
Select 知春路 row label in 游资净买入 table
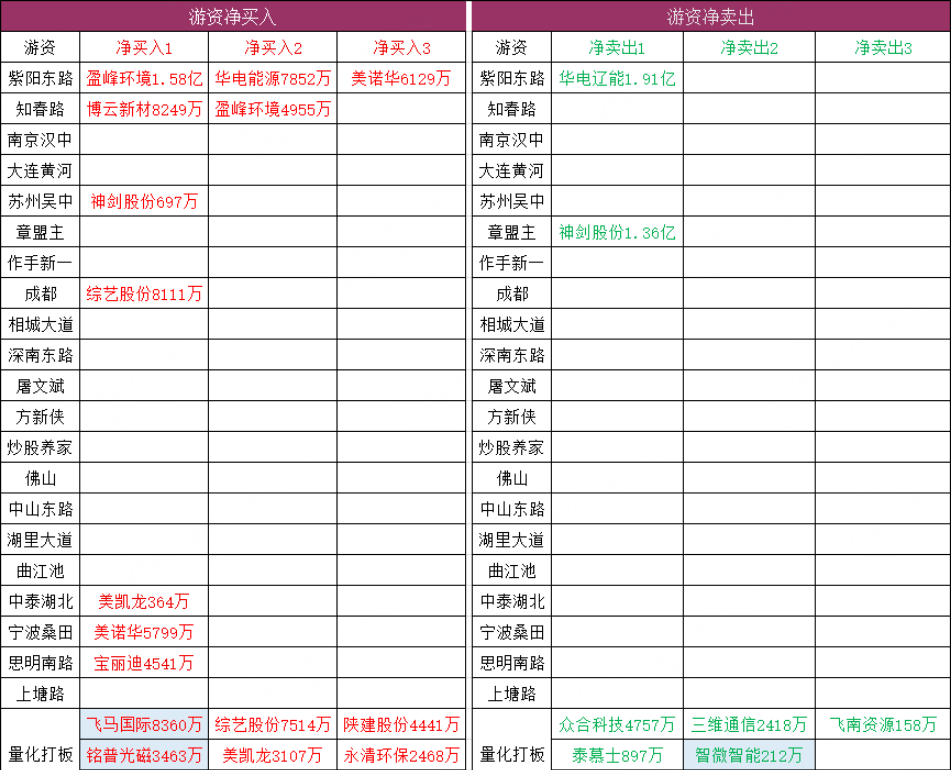(40, 109)
